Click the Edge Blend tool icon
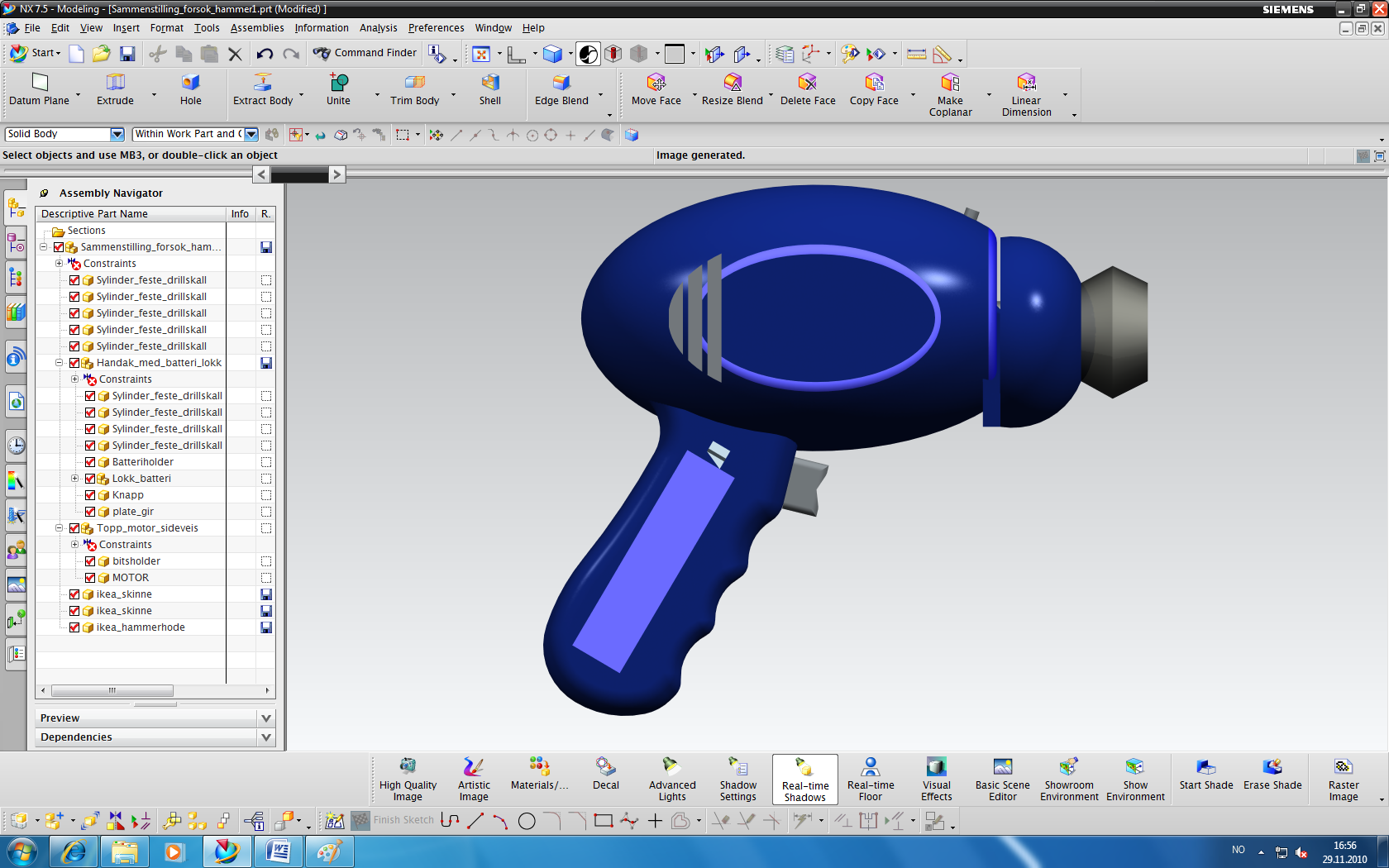This screenshot has width=1389, height=868. (x=561, y=83)
